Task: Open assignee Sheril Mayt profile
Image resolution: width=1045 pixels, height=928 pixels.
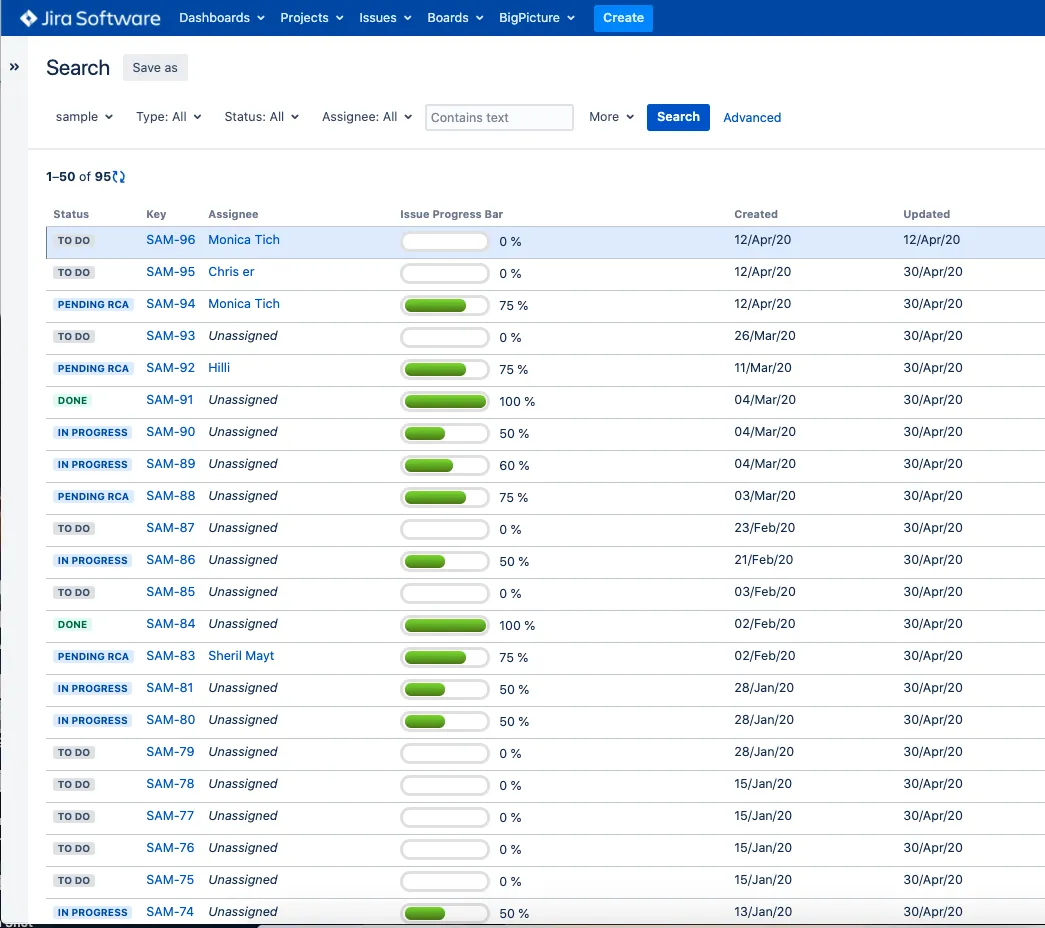Action: (x=241, y=656)
